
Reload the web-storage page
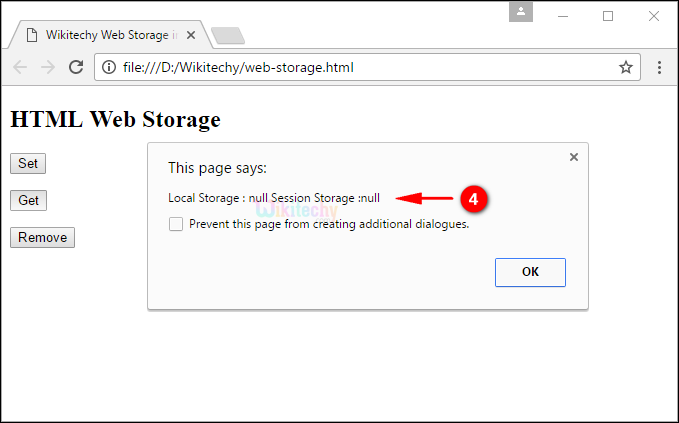76,68
